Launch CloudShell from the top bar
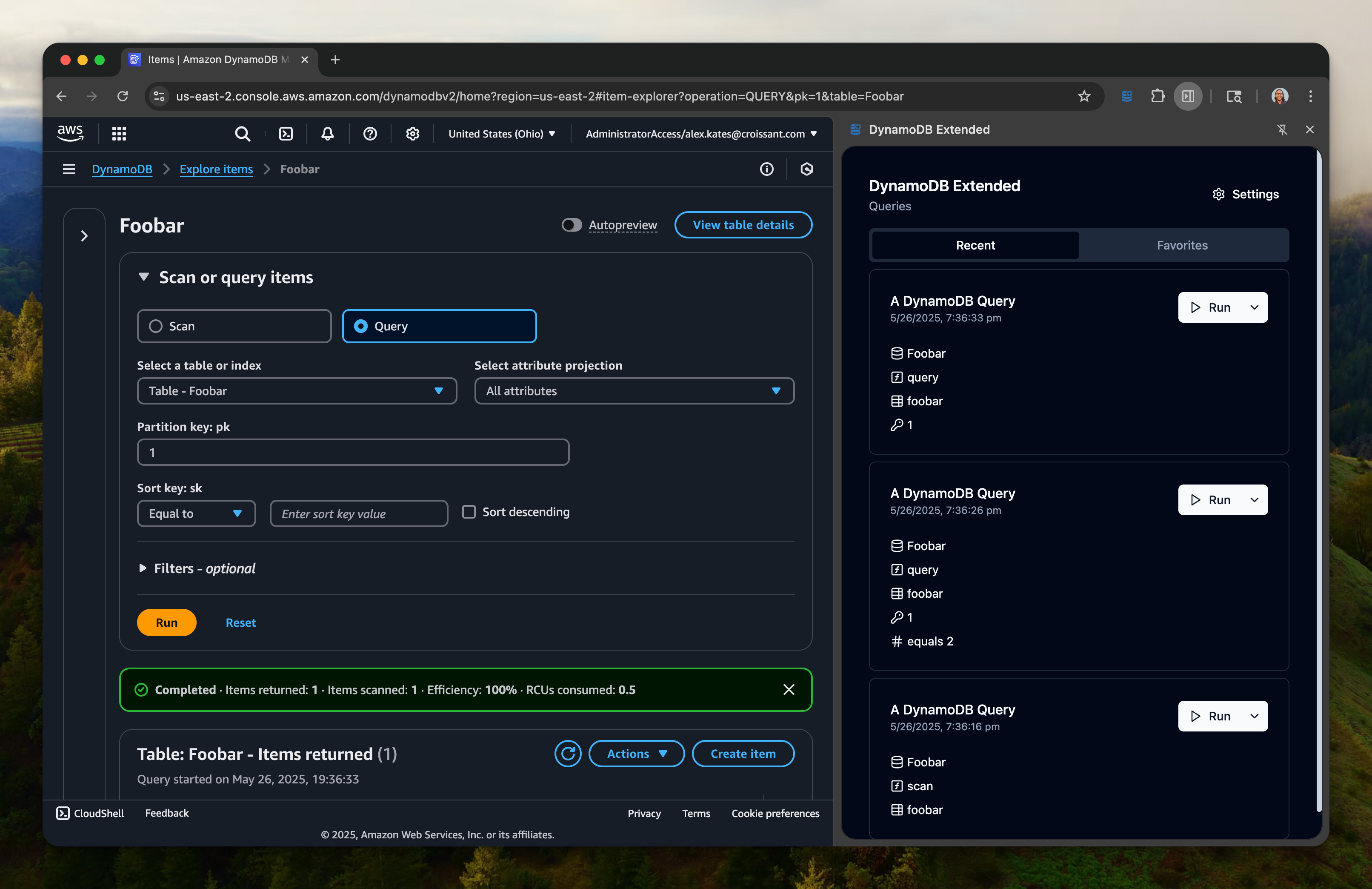Screen dimensions: 1372x889 click(286, 134)
